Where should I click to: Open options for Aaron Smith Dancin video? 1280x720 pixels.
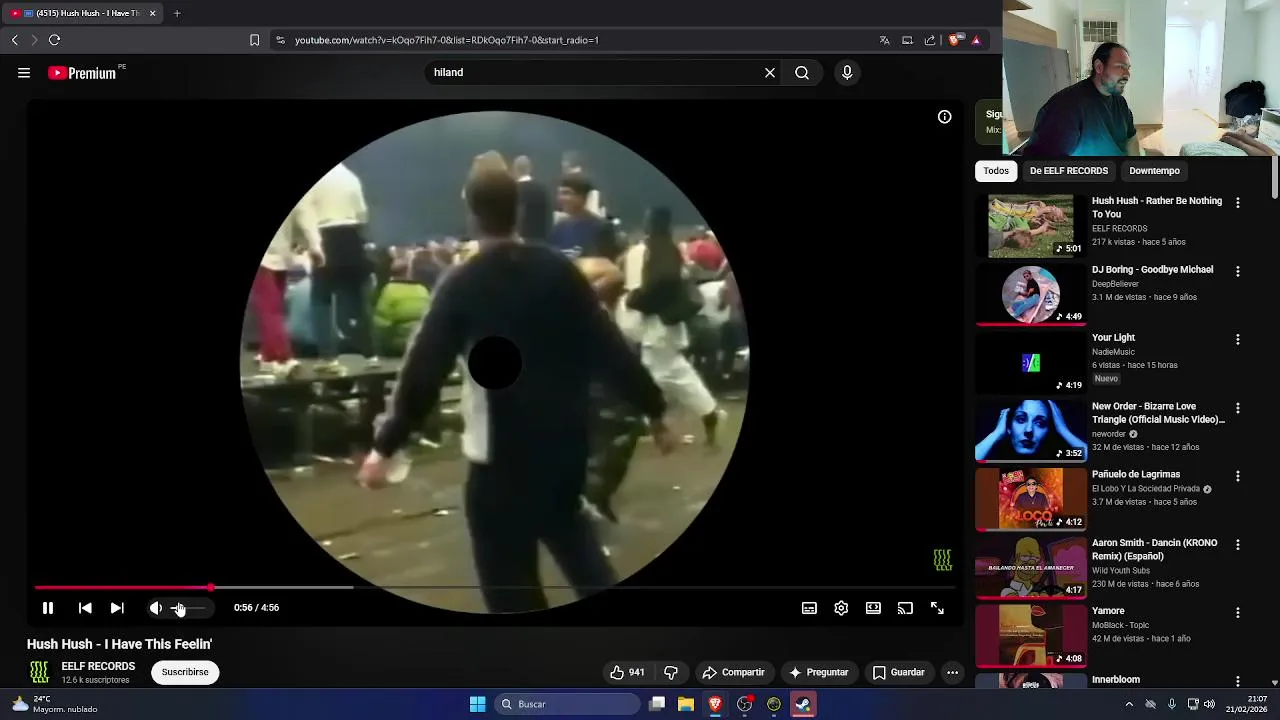click(1238, 544)
